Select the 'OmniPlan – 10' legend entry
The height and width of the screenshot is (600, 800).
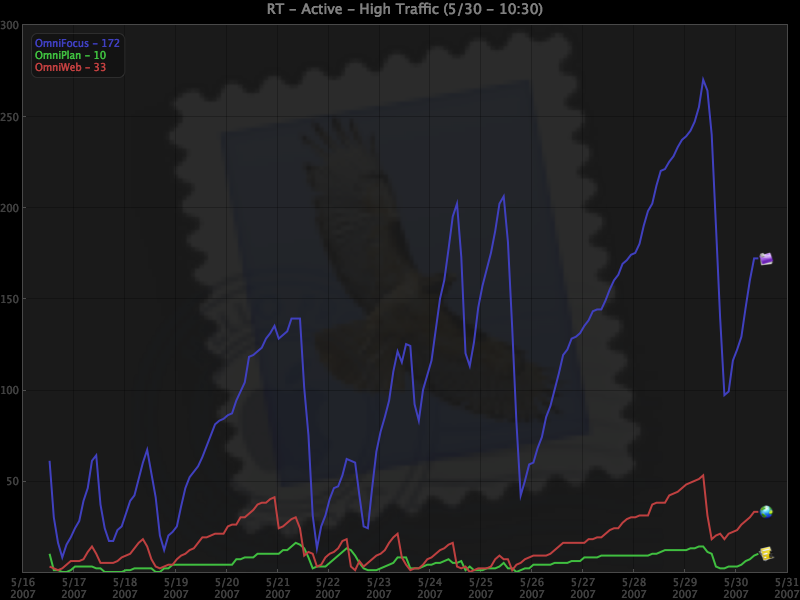click(x=70, y=55)
